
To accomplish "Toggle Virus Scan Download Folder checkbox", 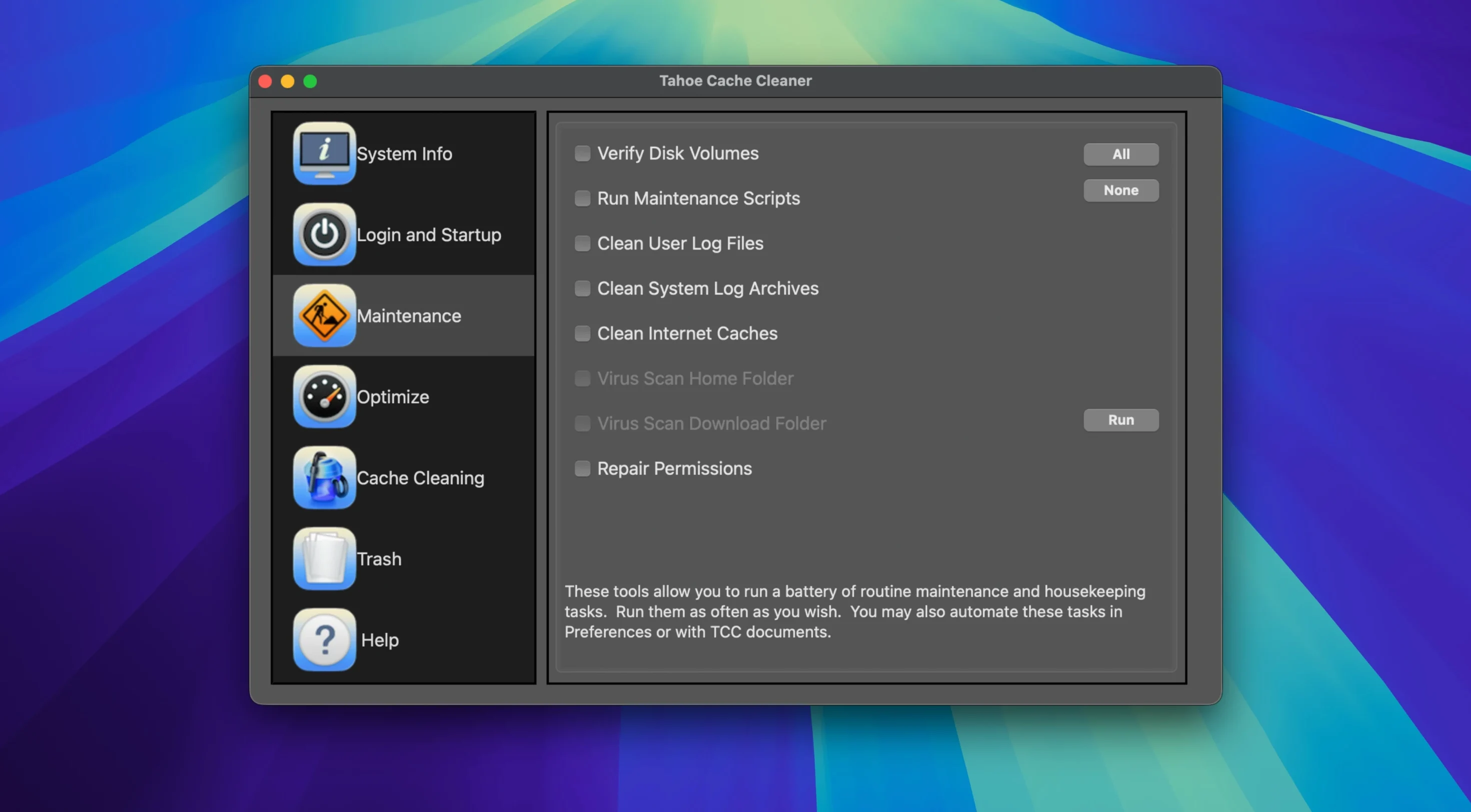I will (x=582, y=423).
